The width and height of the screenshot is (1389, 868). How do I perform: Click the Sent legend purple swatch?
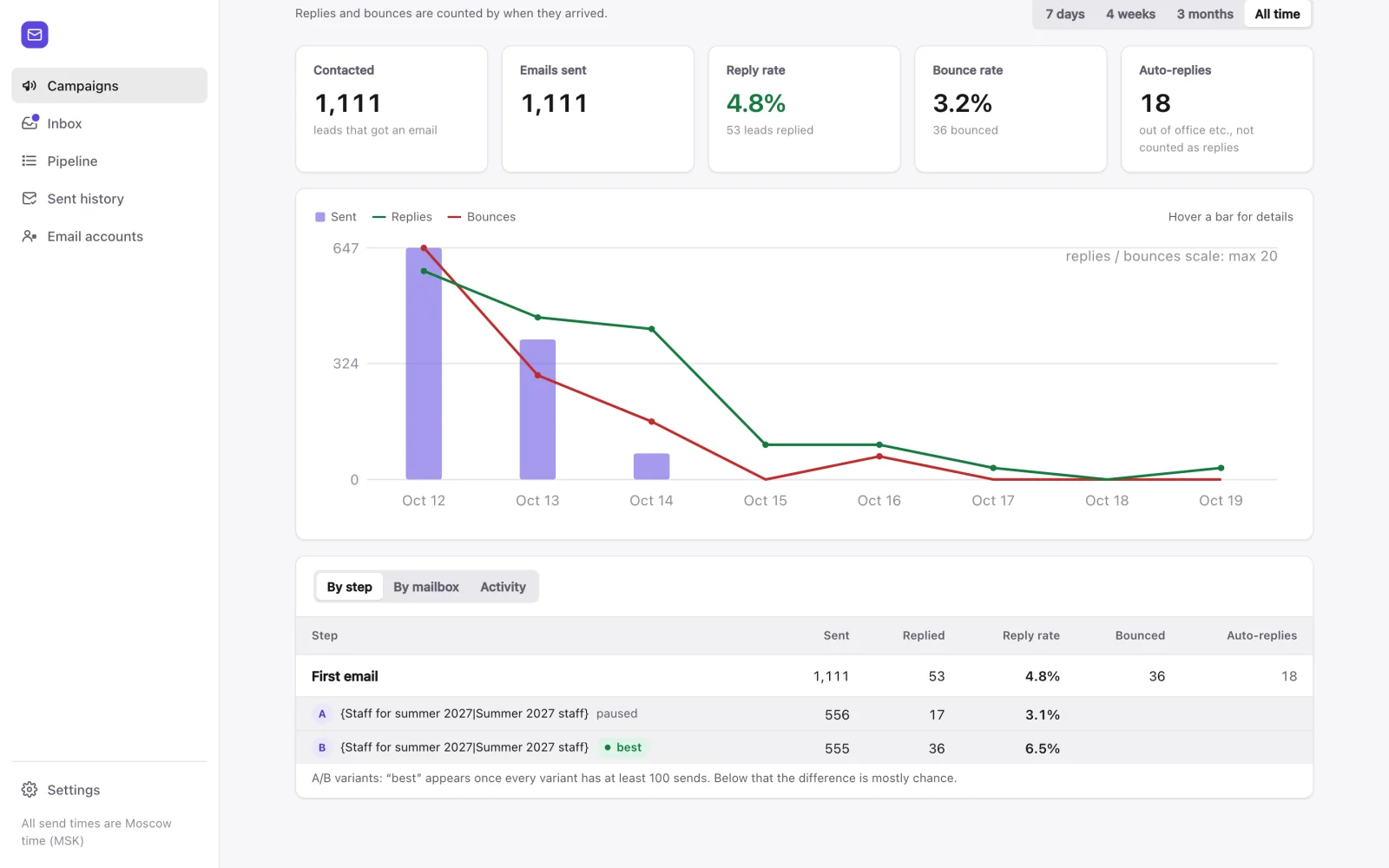(x=320, y=217)
